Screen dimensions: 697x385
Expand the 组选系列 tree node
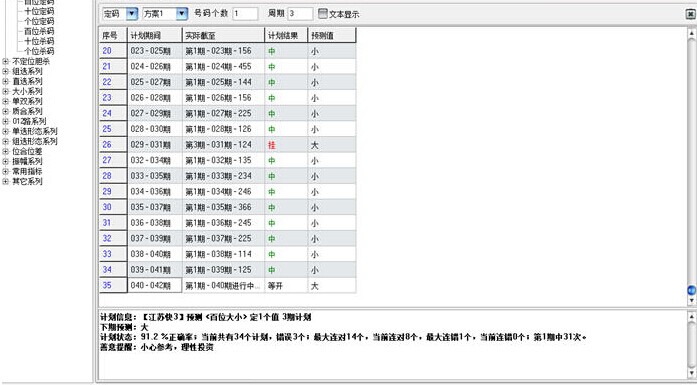point(5,71)
